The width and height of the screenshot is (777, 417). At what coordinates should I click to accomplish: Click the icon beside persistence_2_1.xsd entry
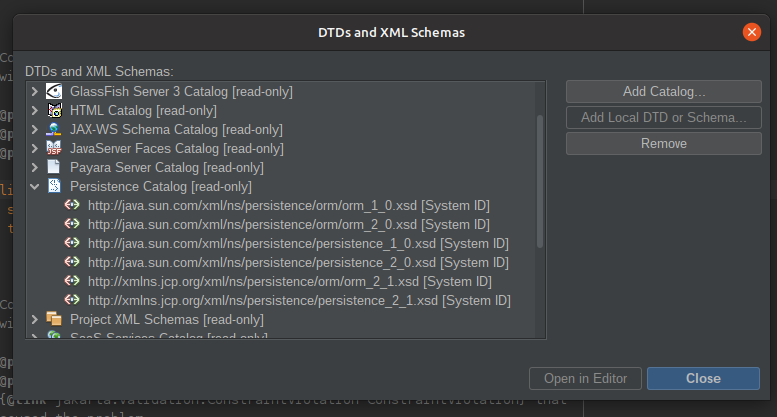[x=72, y=300]
